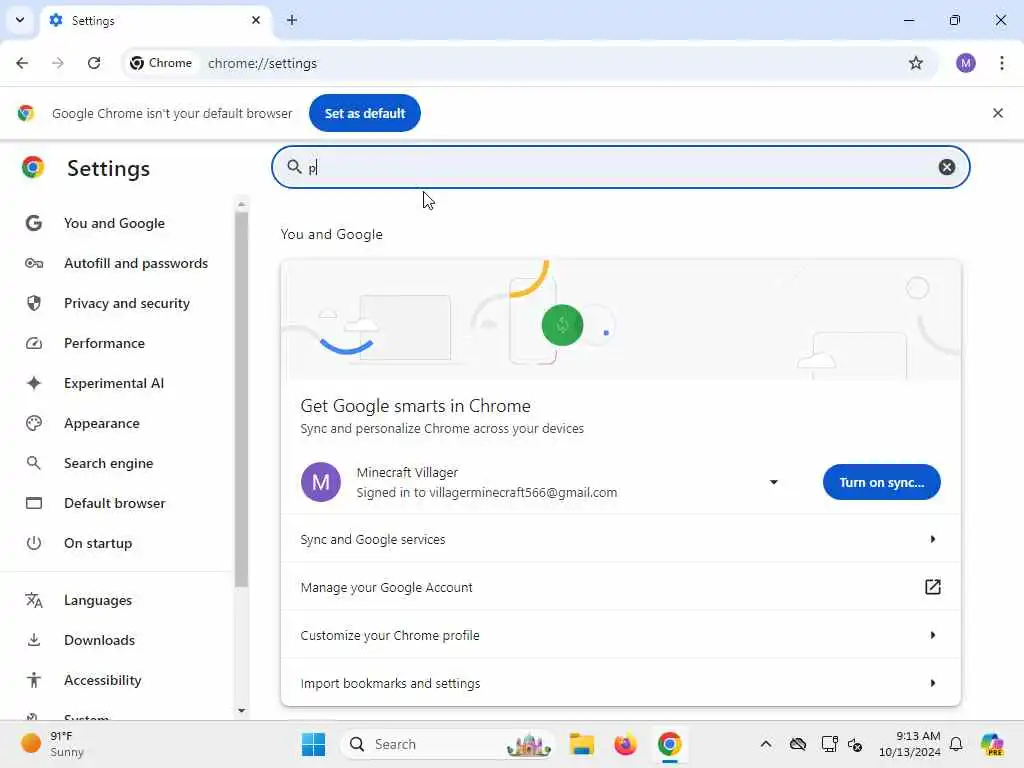Screen dimensions: 1024x768
Task: Select On startup in sidebar
Action: tap(98, 543)
